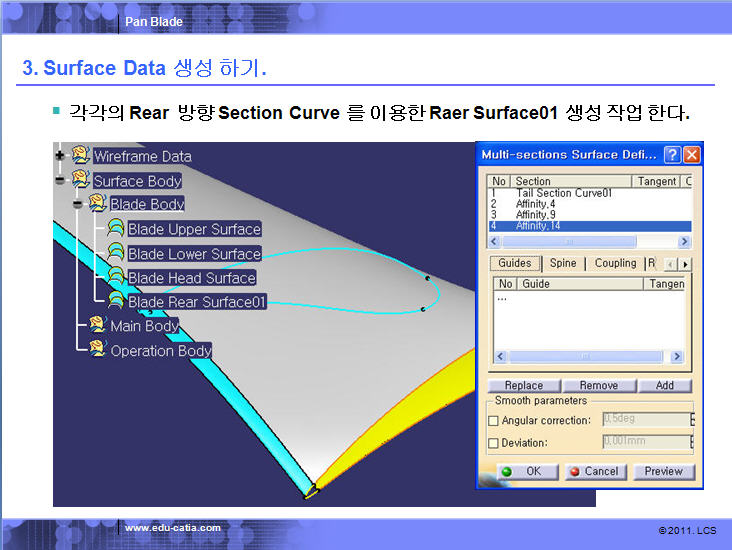Viewport: 732px width, 550px height.
Task: Click the Wireframe Data geometrical set icon
Action: [x=81, y=156]
